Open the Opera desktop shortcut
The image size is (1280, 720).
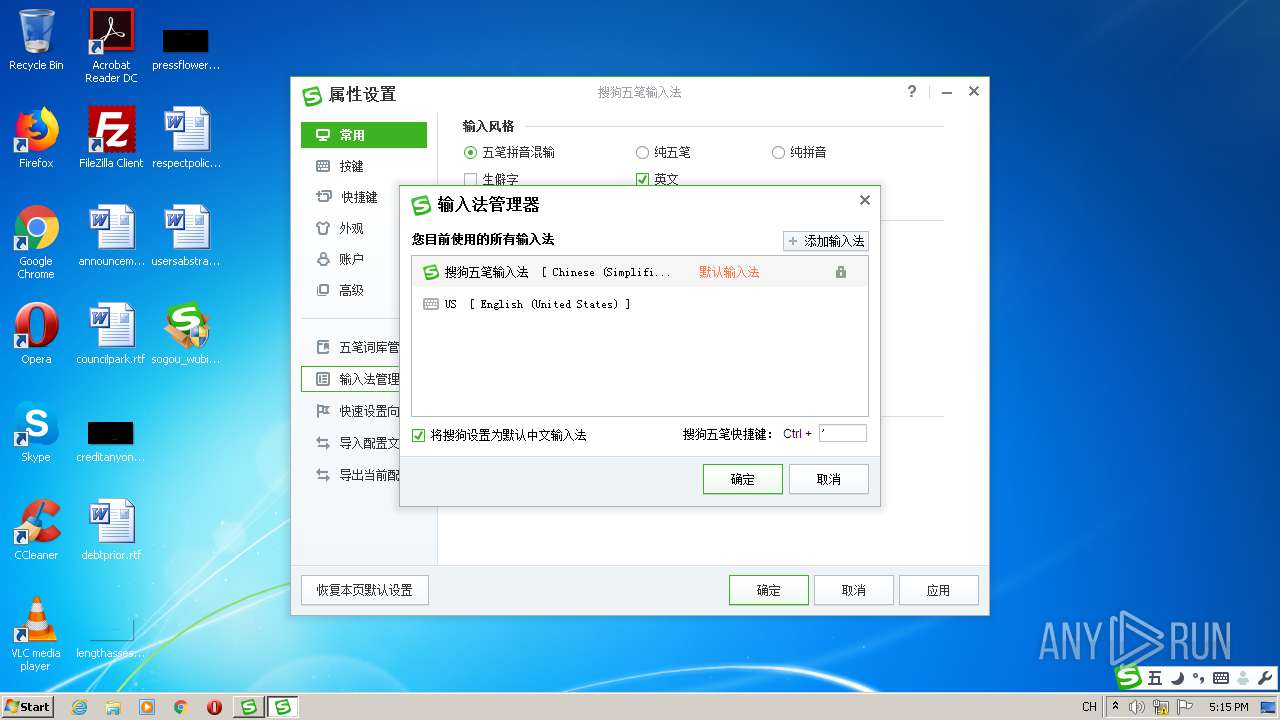coord(36,334)
